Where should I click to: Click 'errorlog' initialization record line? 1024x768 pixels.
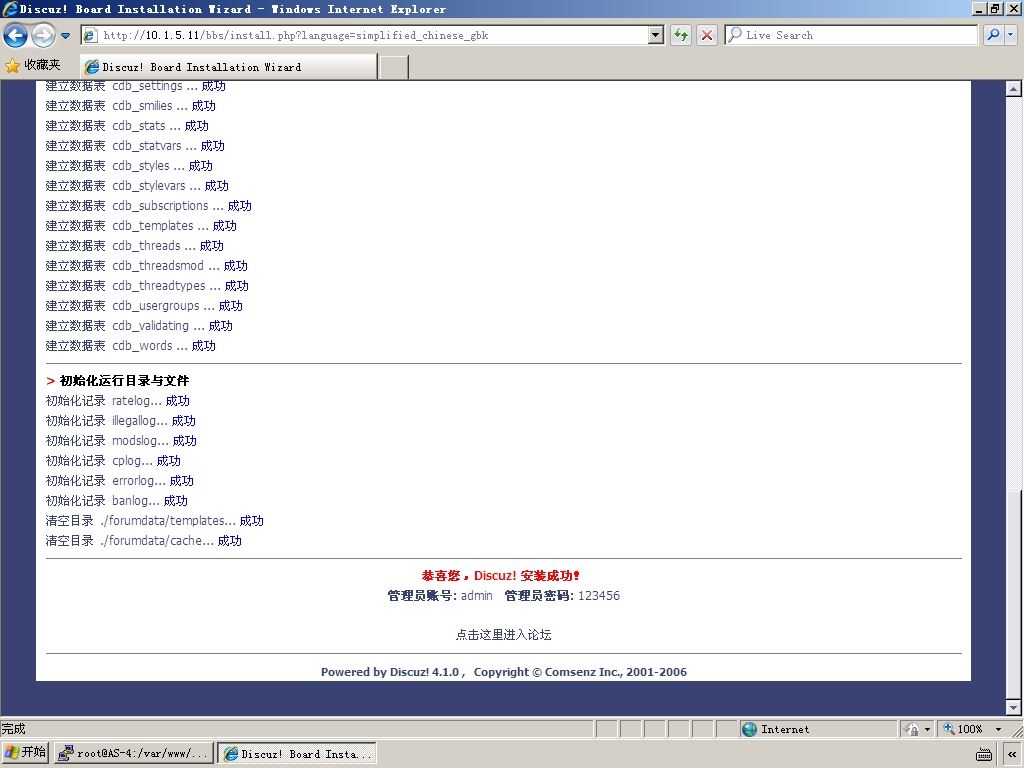pyautogui.click(x=120, y=481)
